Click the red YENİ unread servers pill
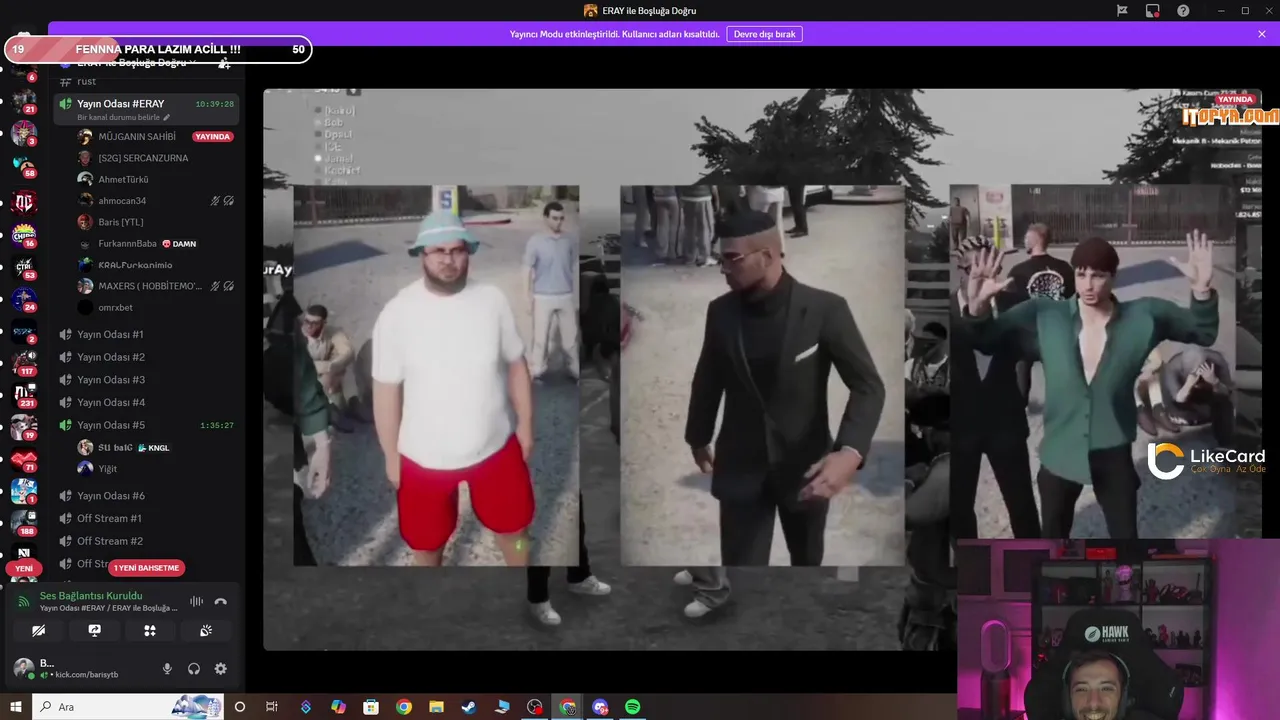The image size is (1280, 720). point(23,568)
